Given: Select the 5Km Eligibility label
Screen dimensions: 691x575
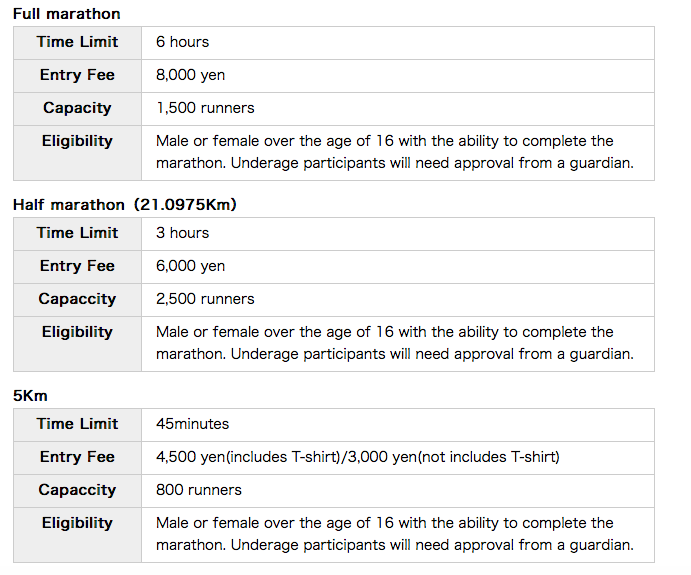Looking at the screenshot, I should pyautogui.click(x=77, y=523).
